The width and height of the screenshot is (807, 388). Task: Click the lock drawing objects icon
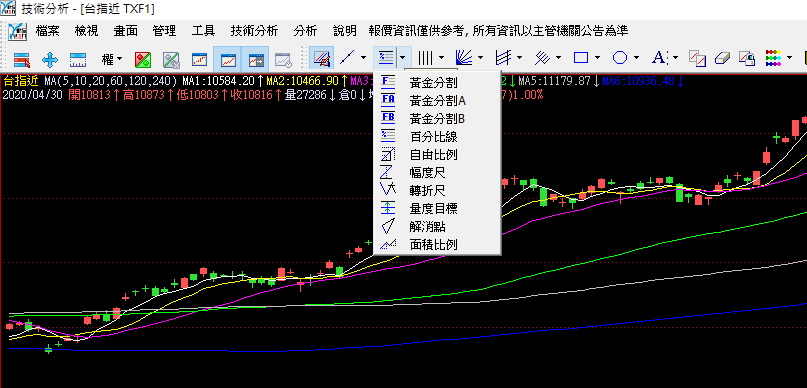tap(747, 58)
